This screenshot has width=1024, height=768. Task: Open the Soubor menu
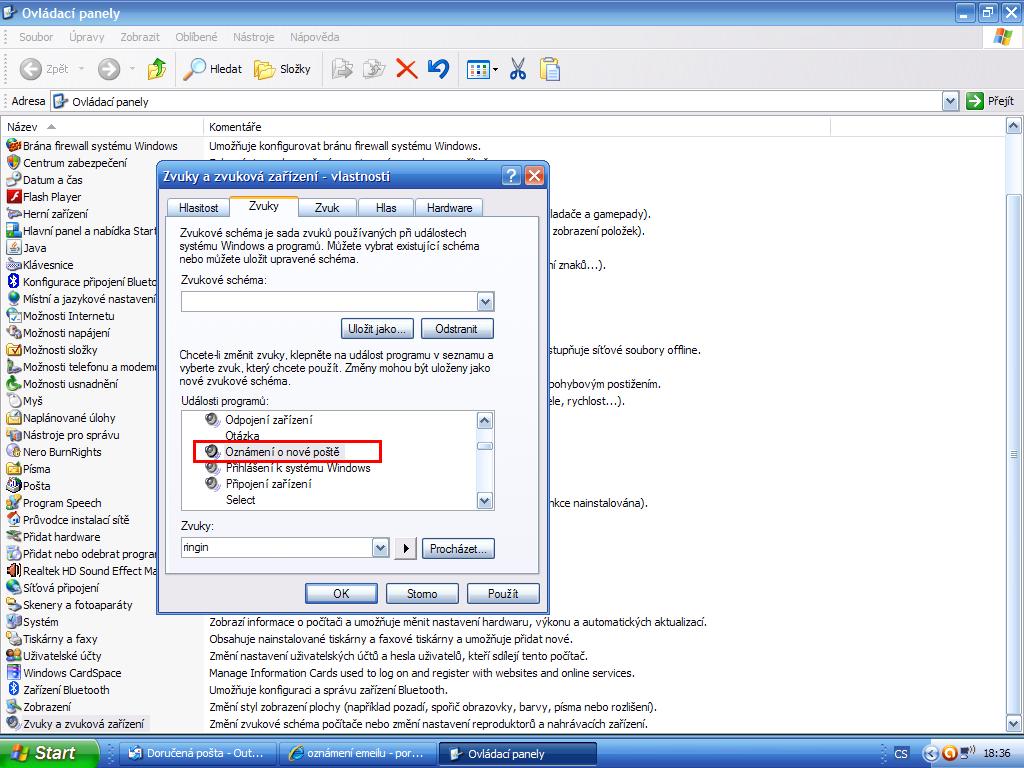(36, 37)
